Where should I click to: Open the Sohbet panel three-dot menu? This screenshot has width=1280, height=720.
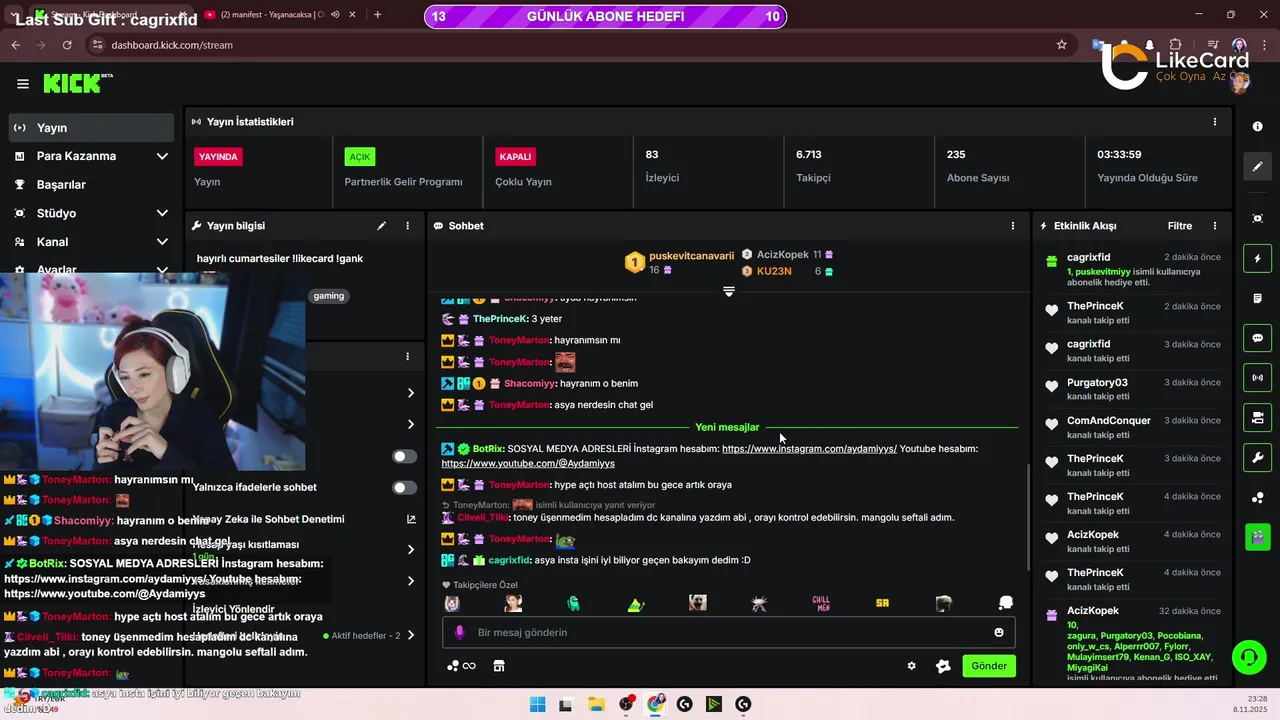coord(1012,226)
